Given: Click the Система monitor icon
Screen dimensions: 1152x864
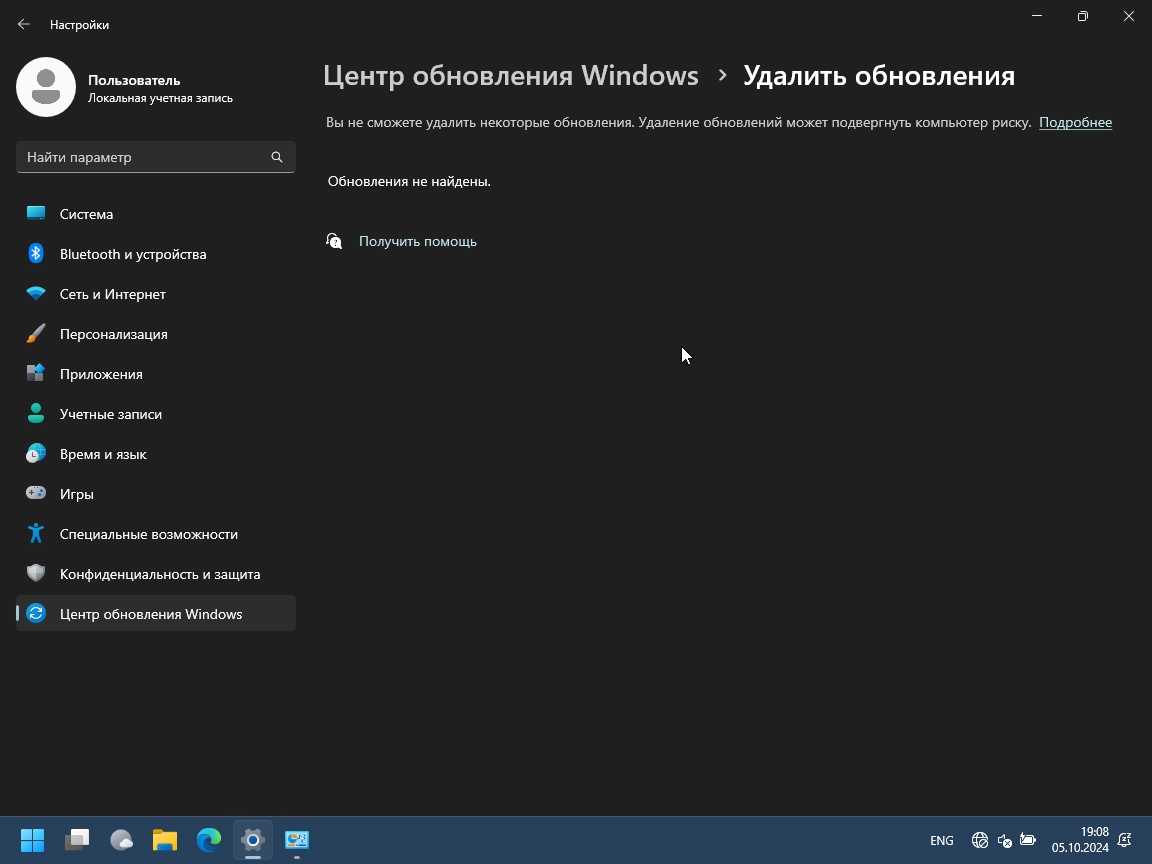Looking at the screenshot, I should coord(36,213).
